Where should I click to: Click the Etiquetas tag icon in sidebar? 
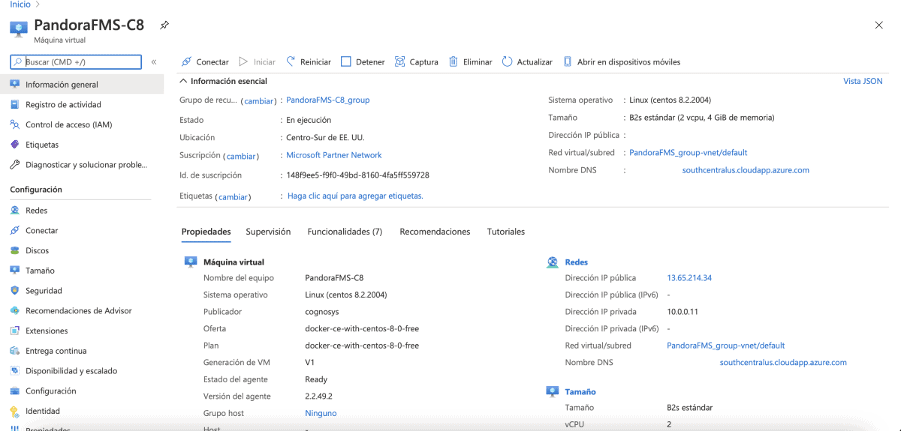click(15, 144)
